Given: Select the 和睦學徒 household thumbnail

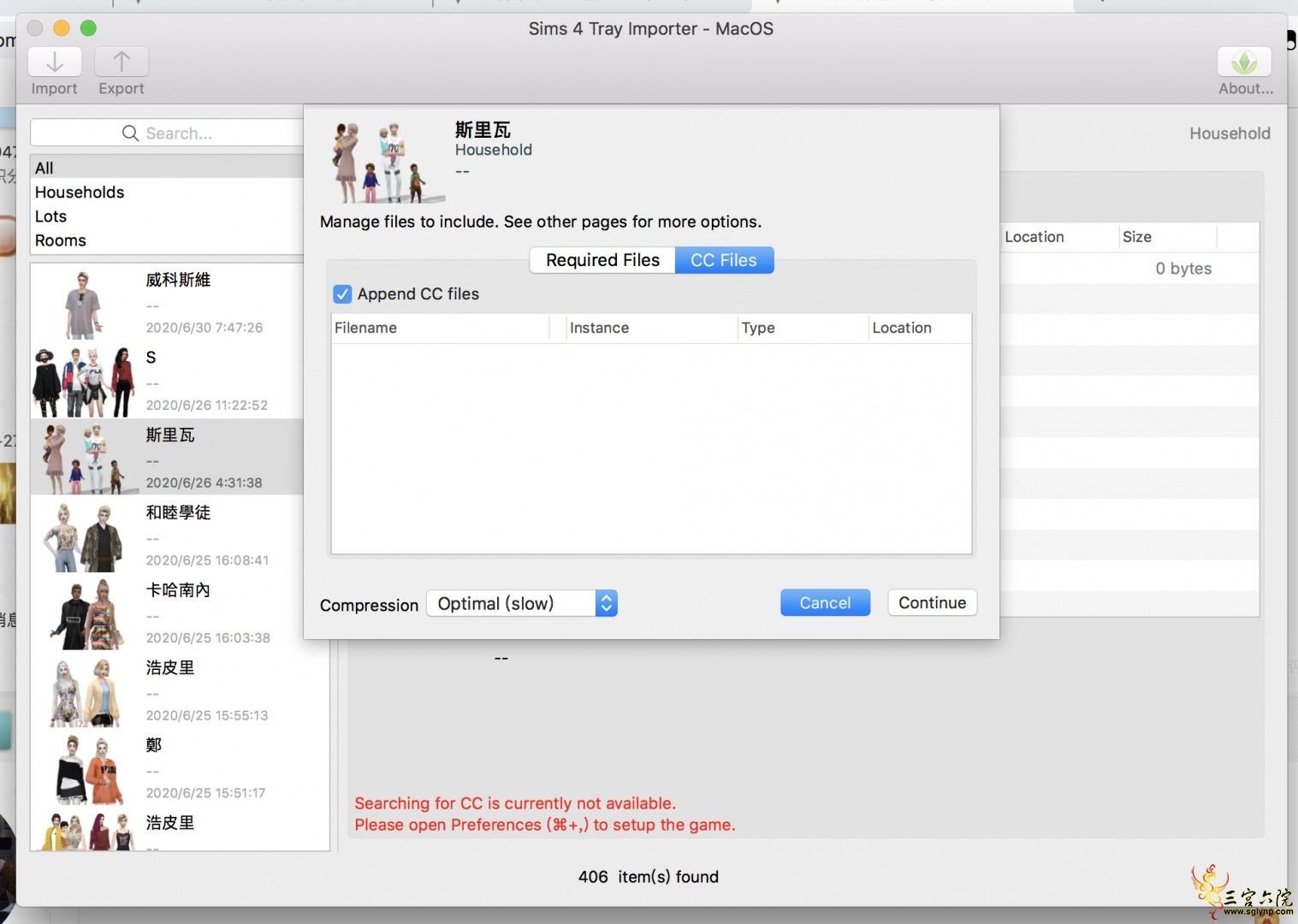Looking at the screenshot, I should [84, 537].
